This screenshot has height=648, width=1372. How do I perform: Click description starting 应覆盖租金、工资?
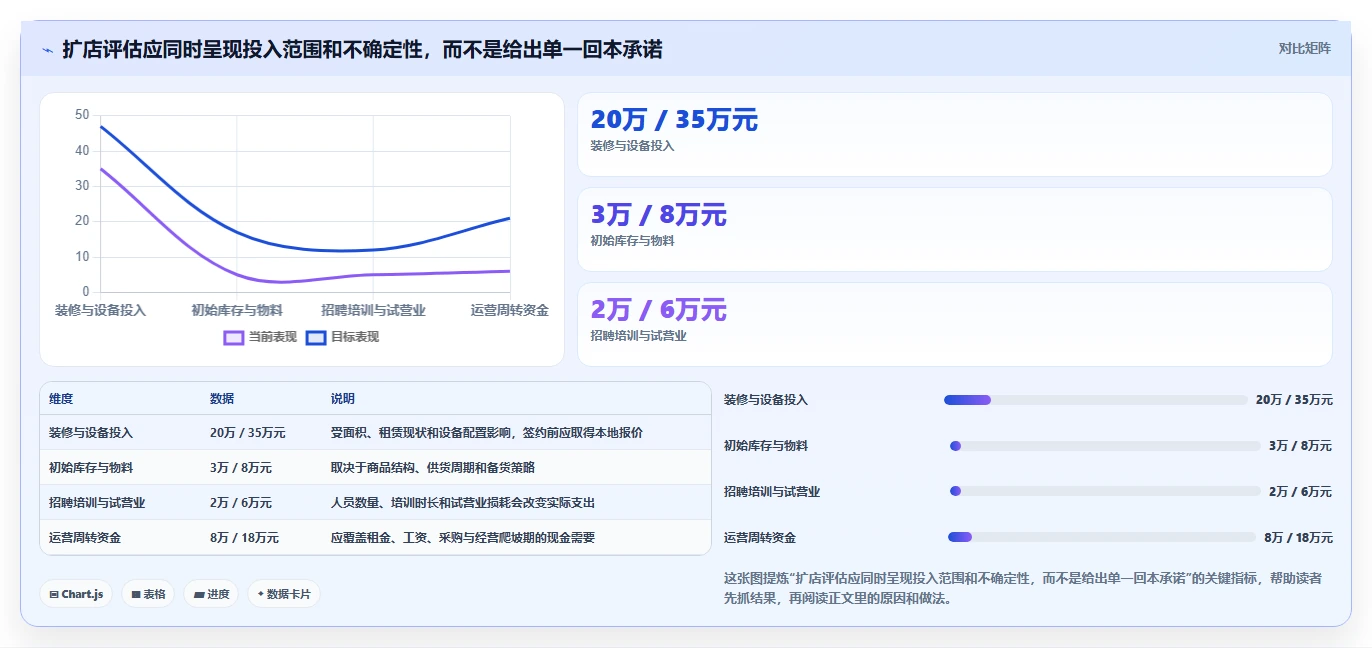463,538
